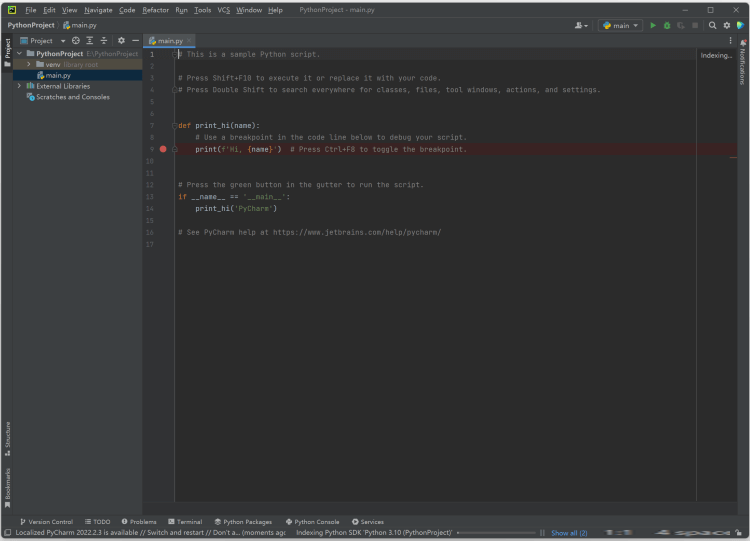
Task: Open the Refactor menu
Action: pos(155,10)
